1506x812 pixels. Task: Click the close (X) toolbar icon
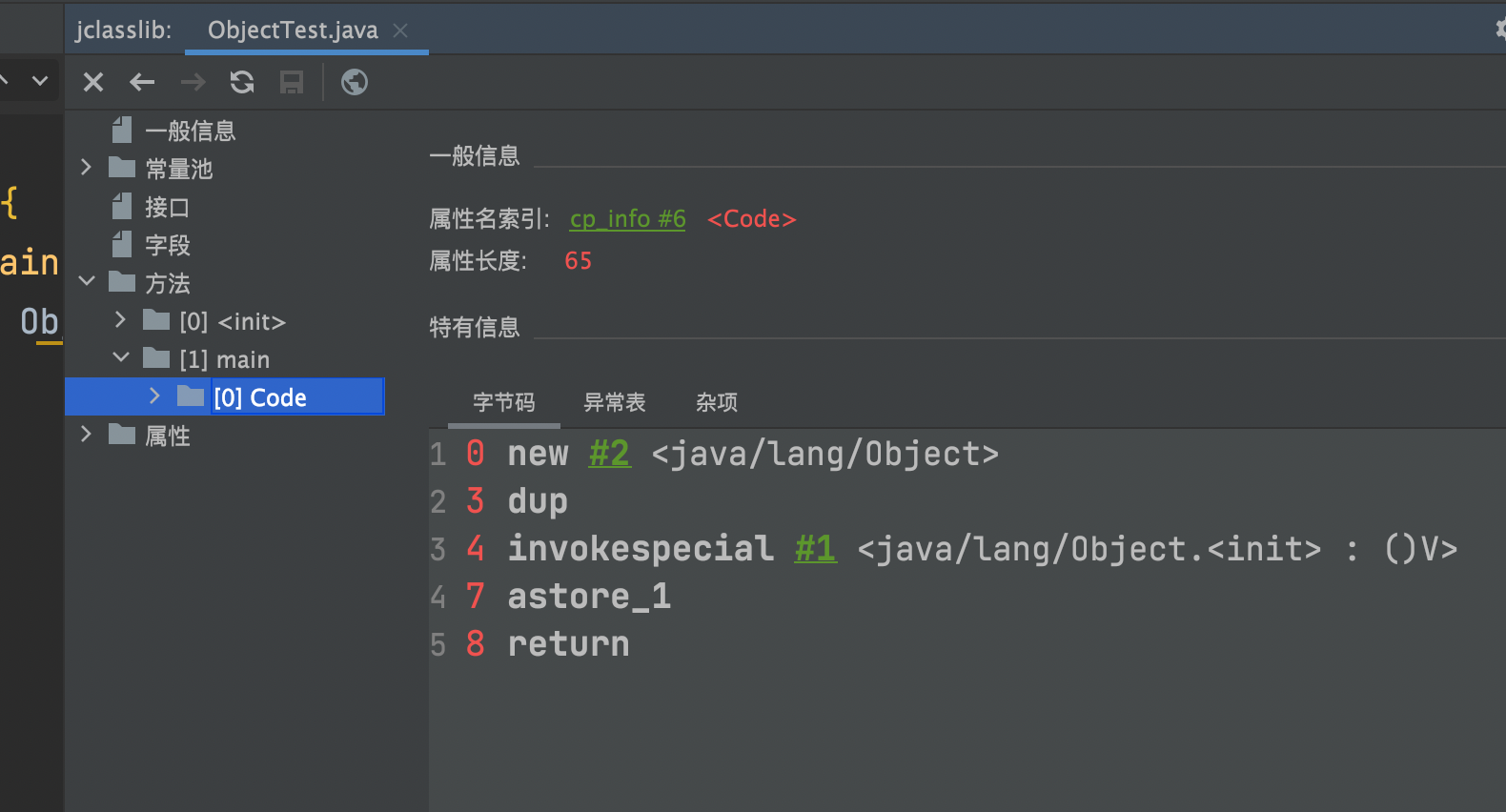(93, 83)
